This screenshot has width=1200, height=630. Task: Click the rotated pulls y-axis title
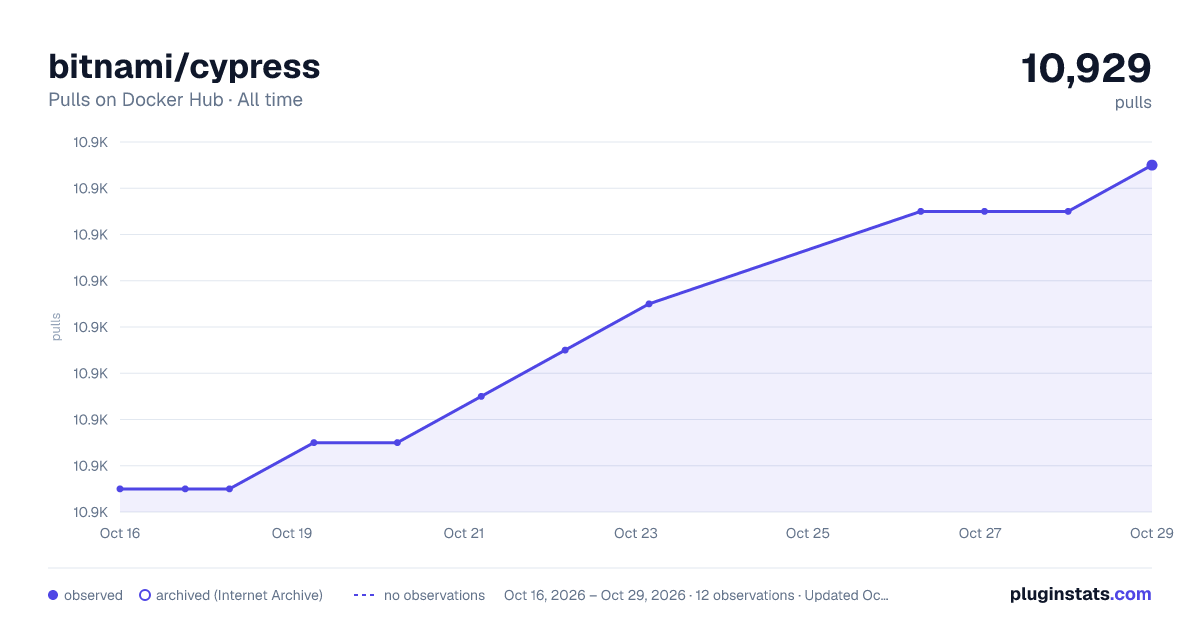pyautogui.click(x=56, y=327)
